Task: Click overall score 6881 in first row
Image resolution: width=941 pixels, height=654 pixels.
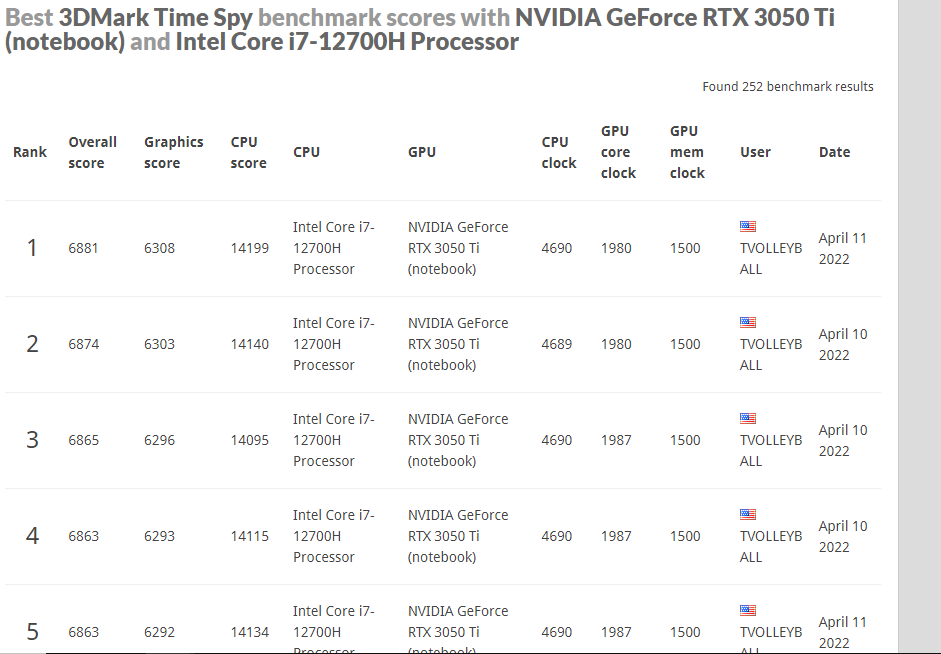Action: (x=83, y=248)
